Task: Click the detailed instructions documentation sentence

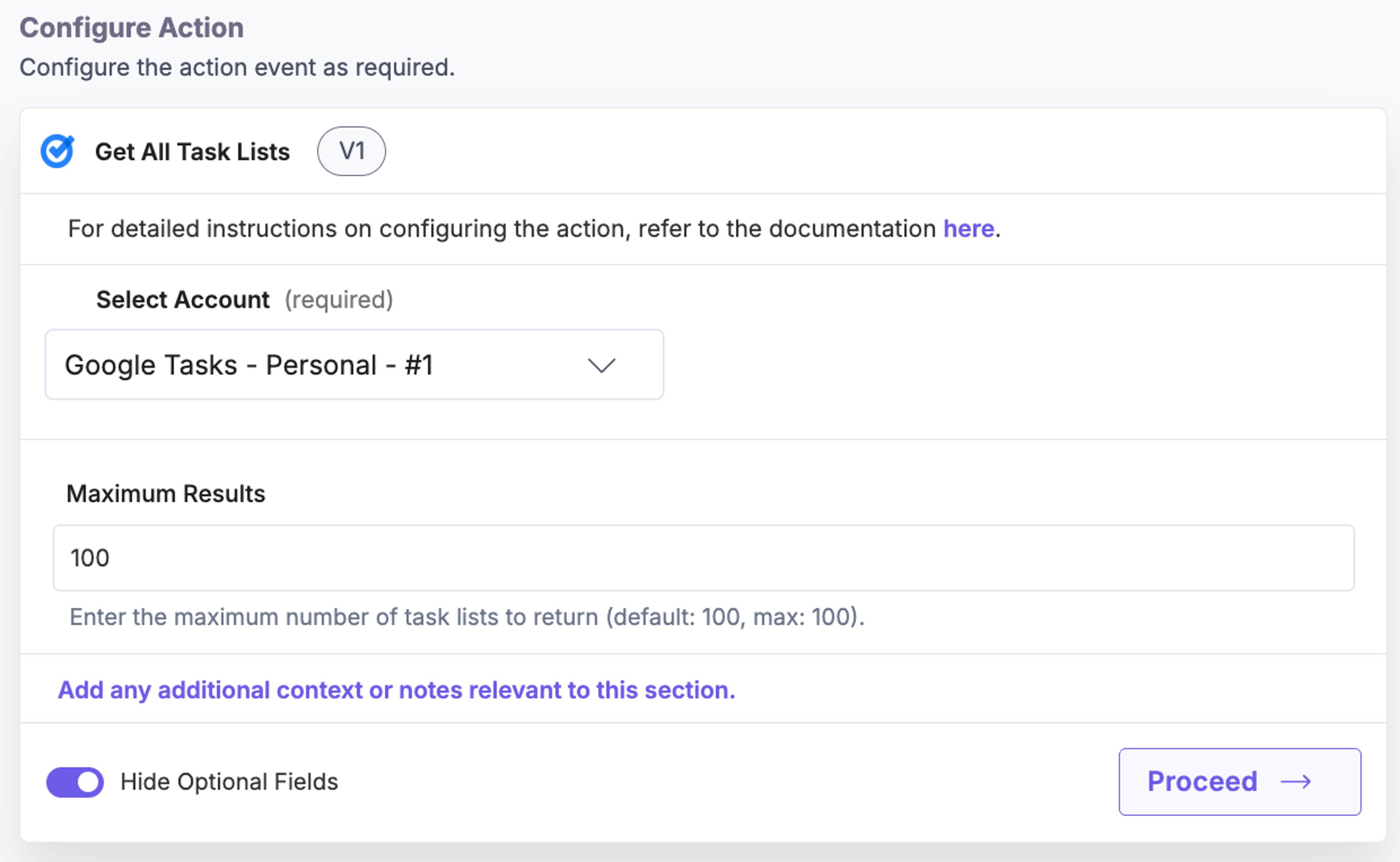Action: (534, 229)
